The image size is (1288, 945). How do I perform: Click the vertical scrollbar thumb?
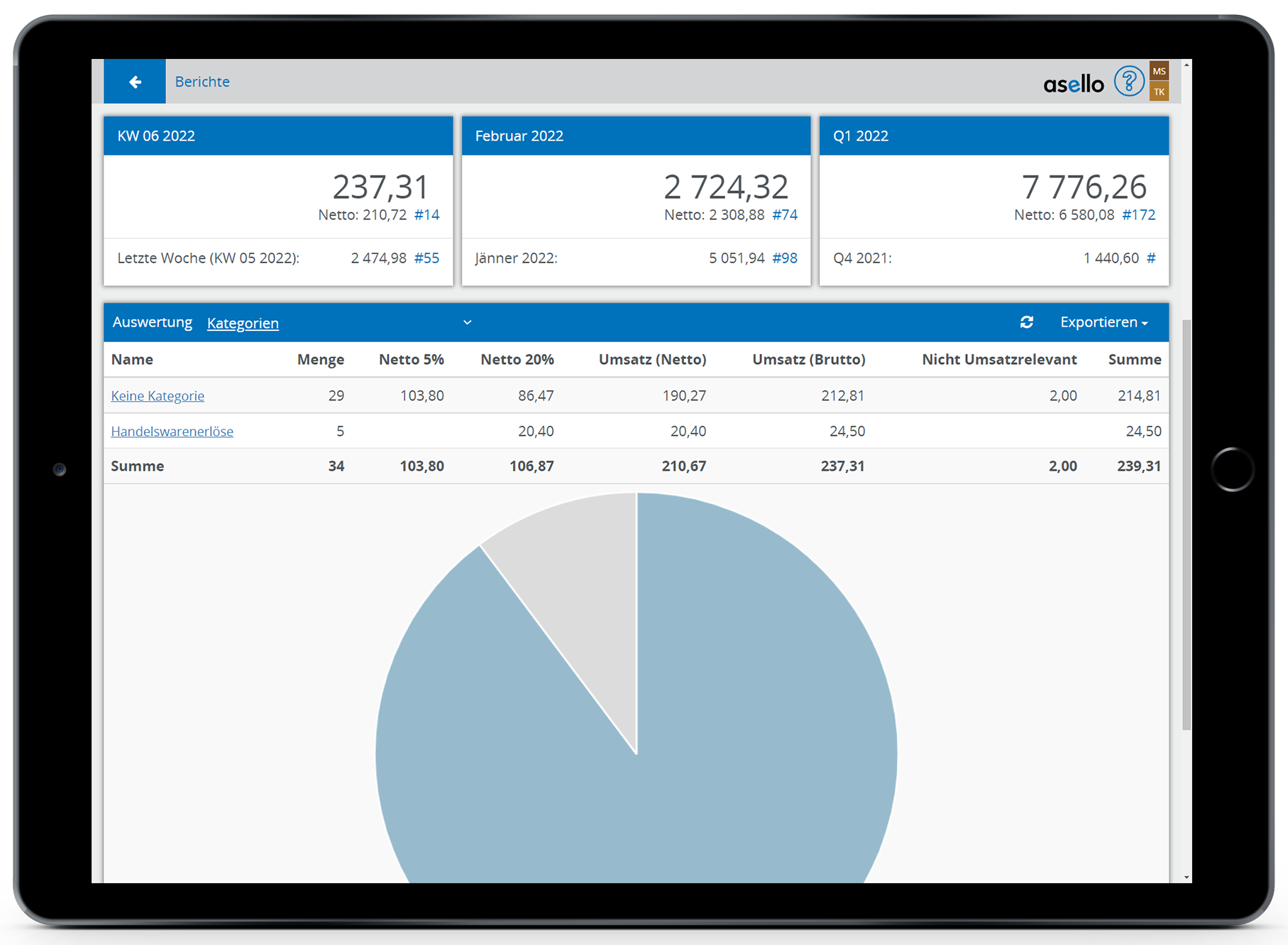pyautogui.click(x=1187, y=525)
